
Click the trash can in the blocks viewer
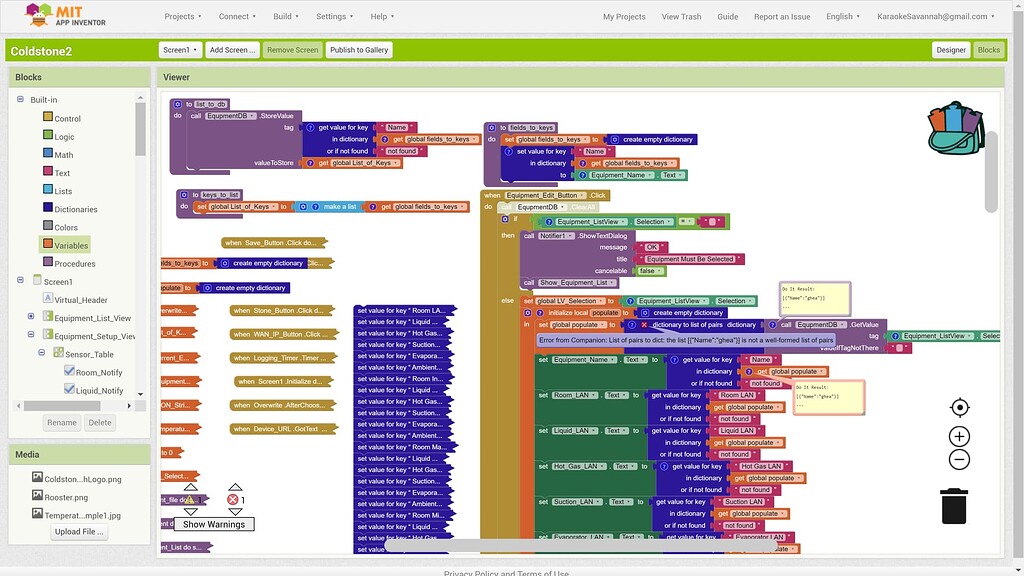tap(953, 506)
